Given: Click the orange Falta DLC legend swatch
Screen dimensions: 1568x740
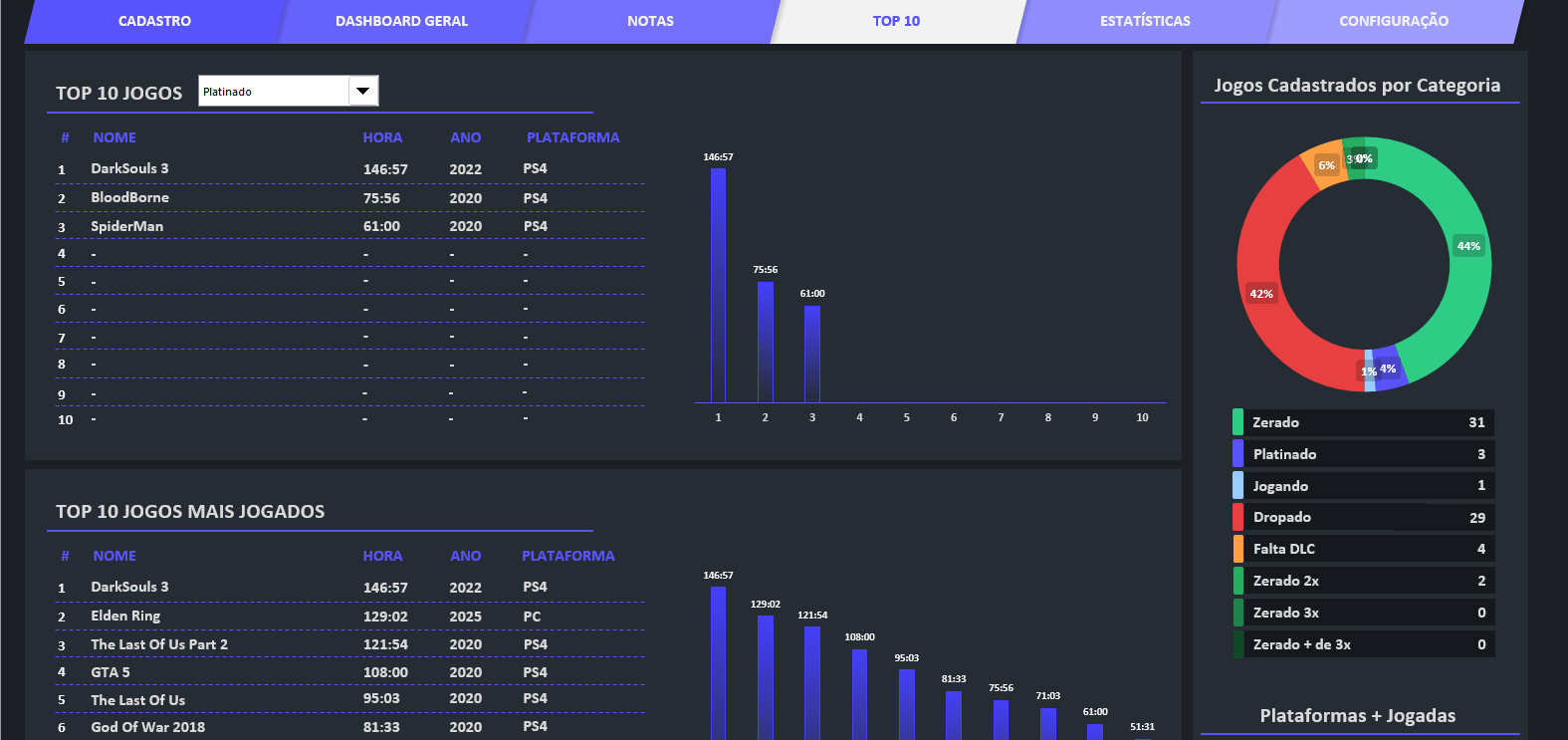Looking at the screenshot, I should 1237,549.
